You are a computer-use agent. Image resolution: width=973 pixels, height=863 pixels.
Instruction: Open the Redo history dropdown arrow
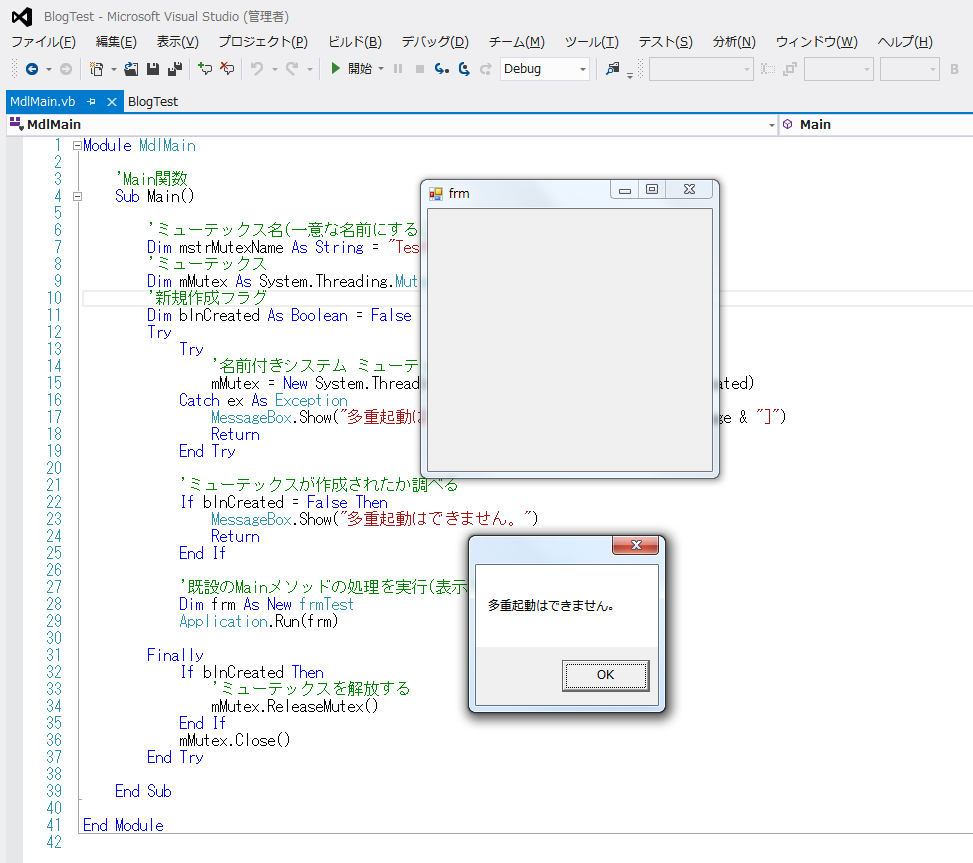tap(310, 69)
